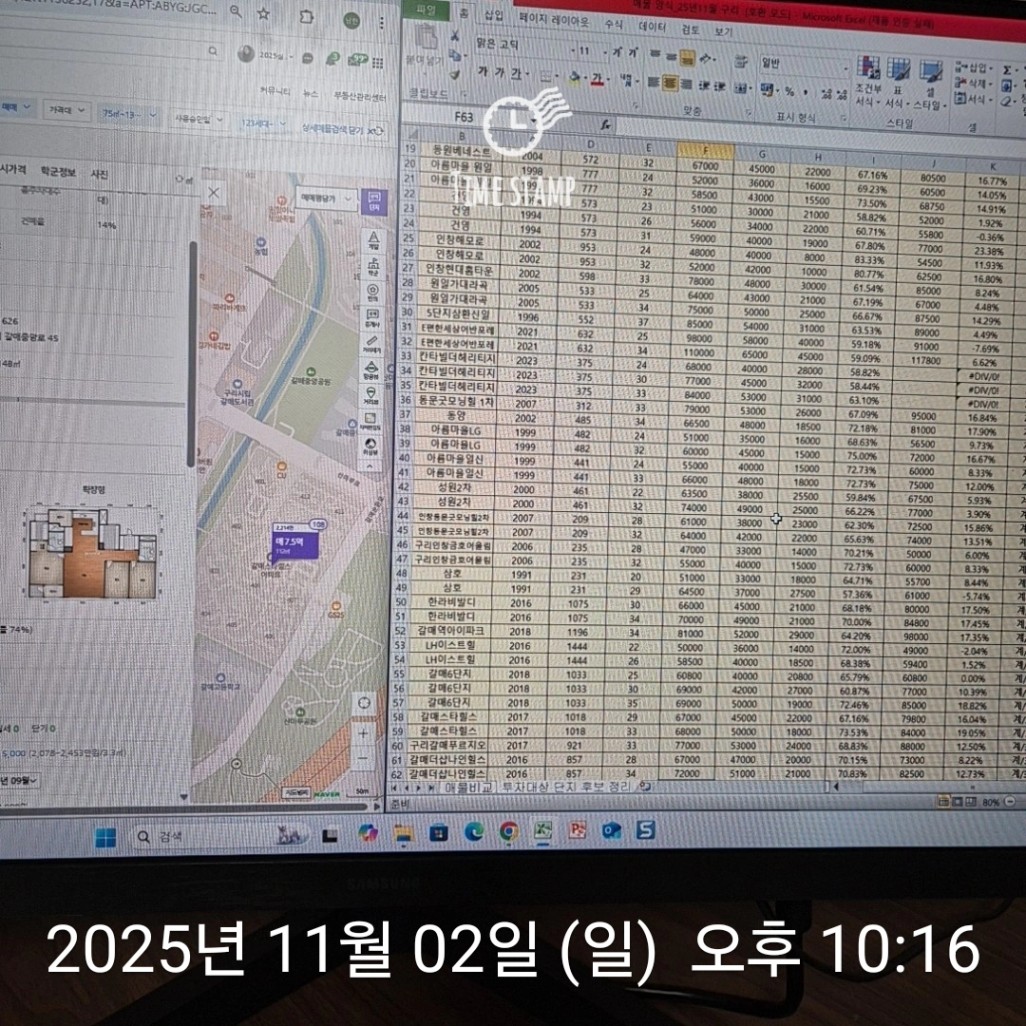Open the 123세대~ filter dropdown

(x=263, y=123)
